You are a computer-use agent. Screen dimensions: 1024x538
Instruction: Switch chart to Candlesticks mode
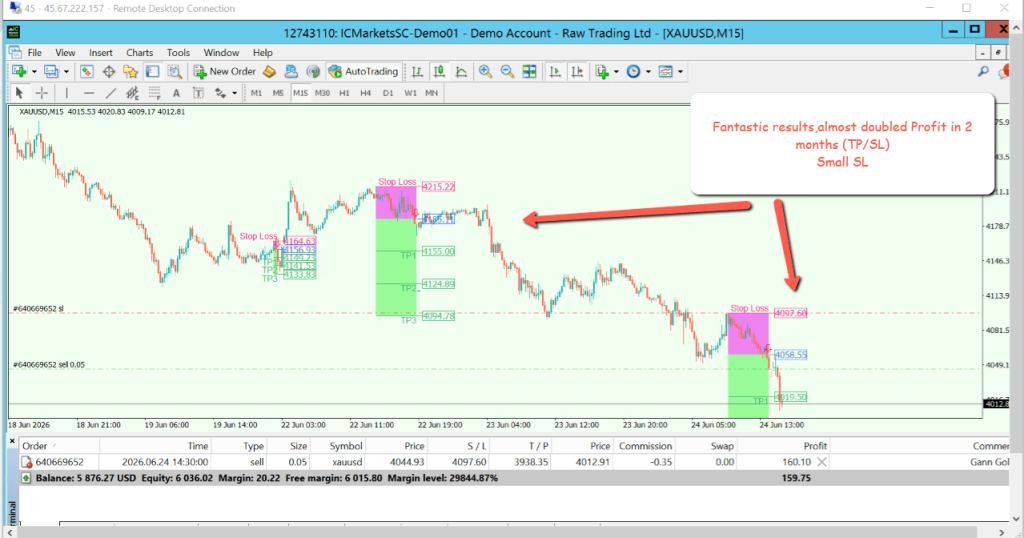pos(440,72)
